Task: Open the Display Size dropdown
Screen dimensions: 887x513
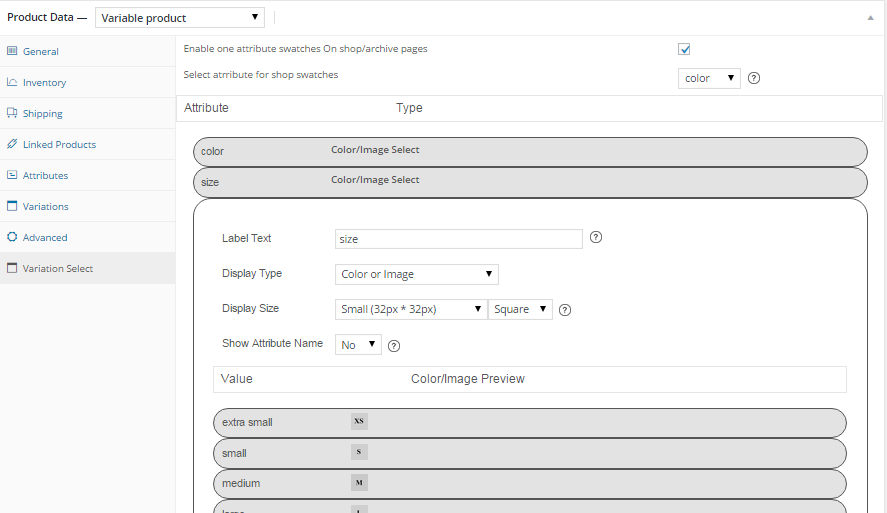Action: (411, 309)
